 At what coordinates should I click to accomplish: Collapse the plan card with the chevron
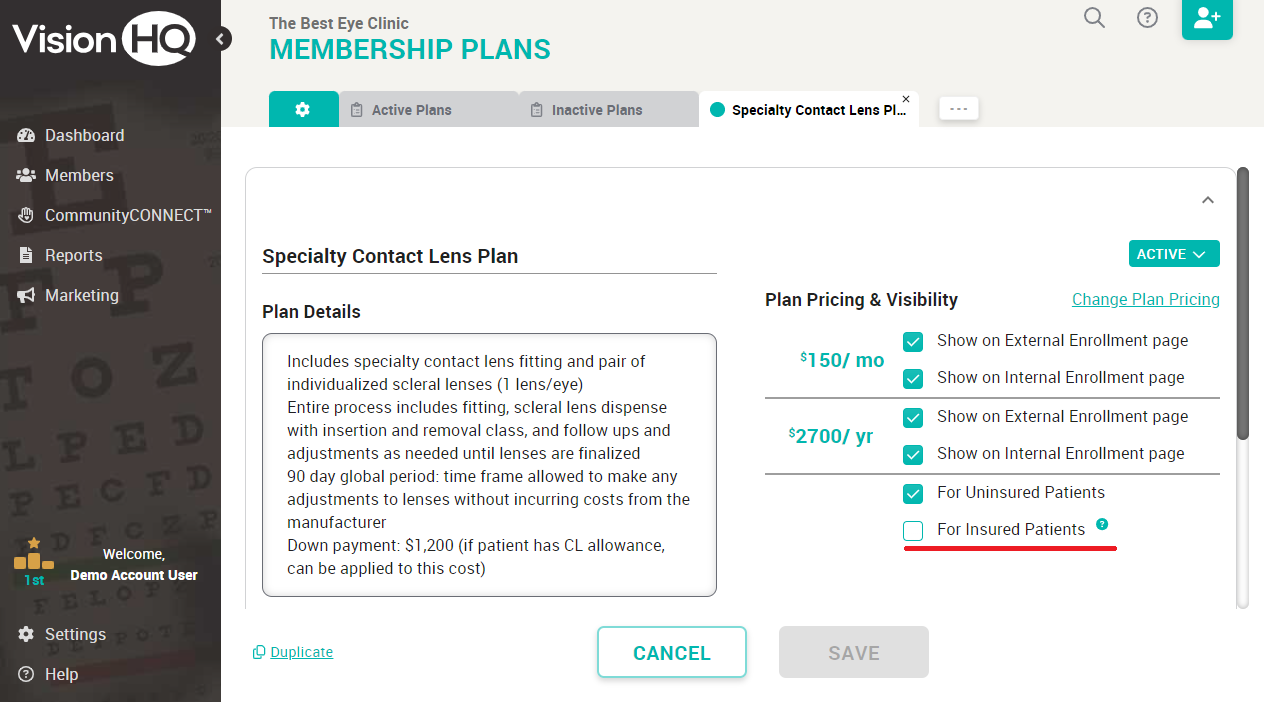coord(1208,200)
